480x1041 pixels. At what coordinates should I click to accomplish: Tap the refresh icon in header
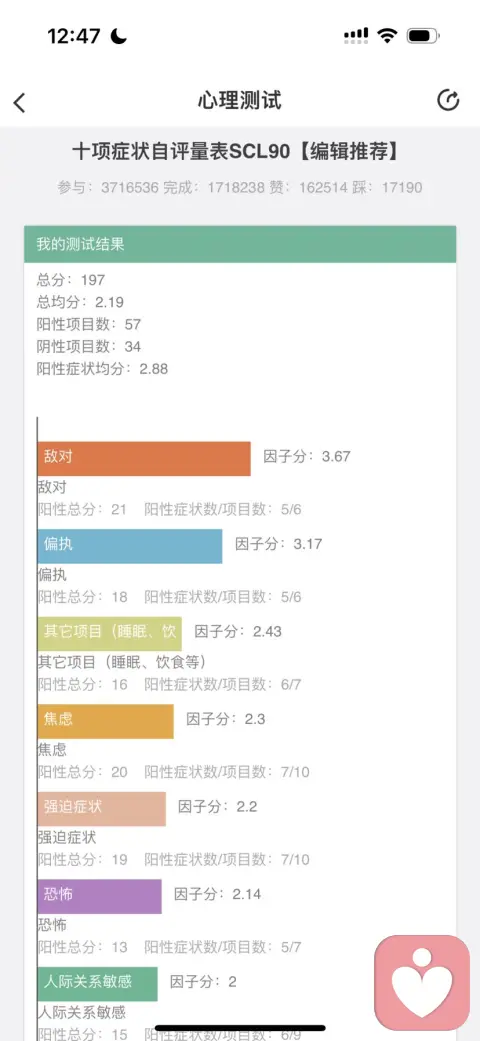click(448, 100)
